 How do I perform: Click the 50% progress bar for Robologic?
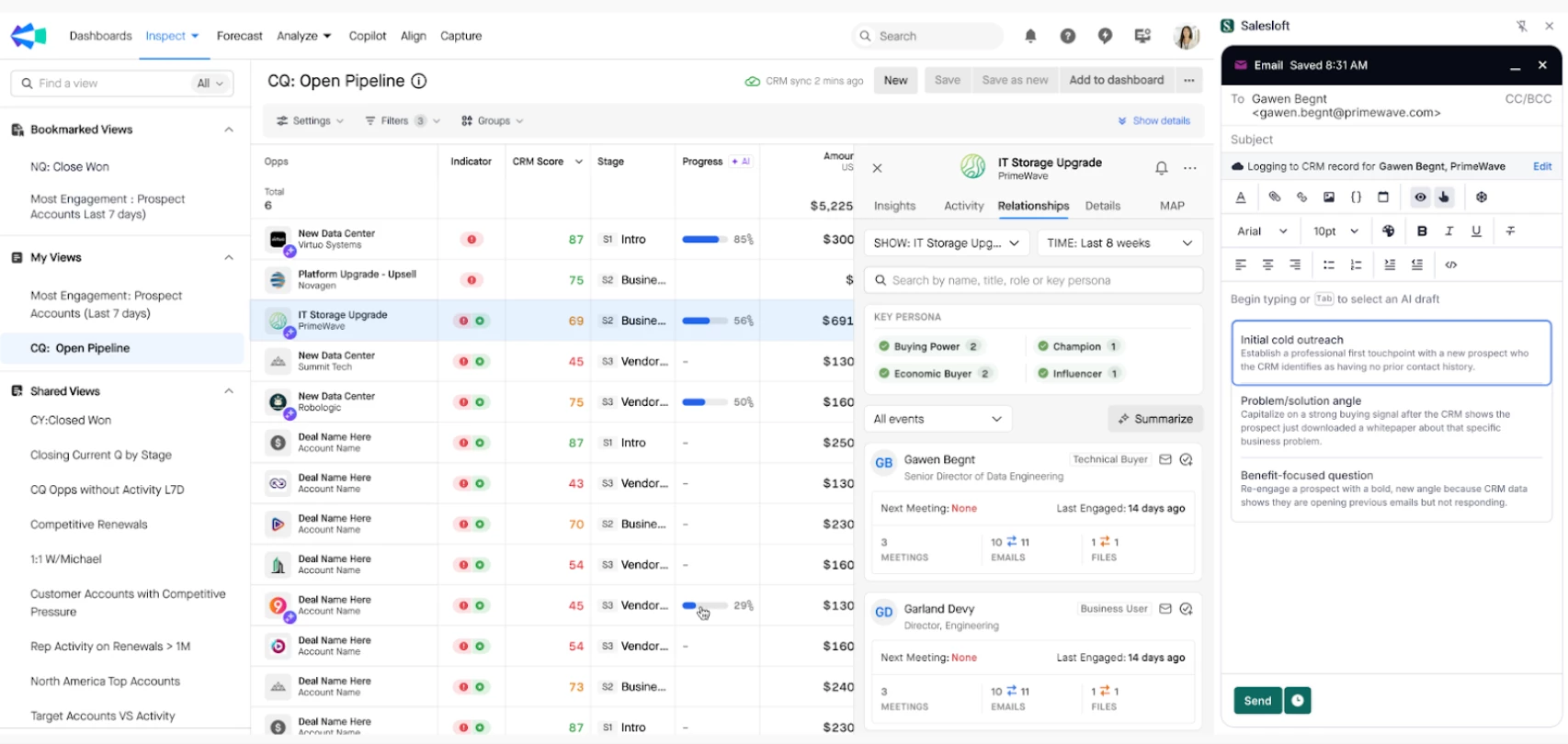(x=703, y=401)
